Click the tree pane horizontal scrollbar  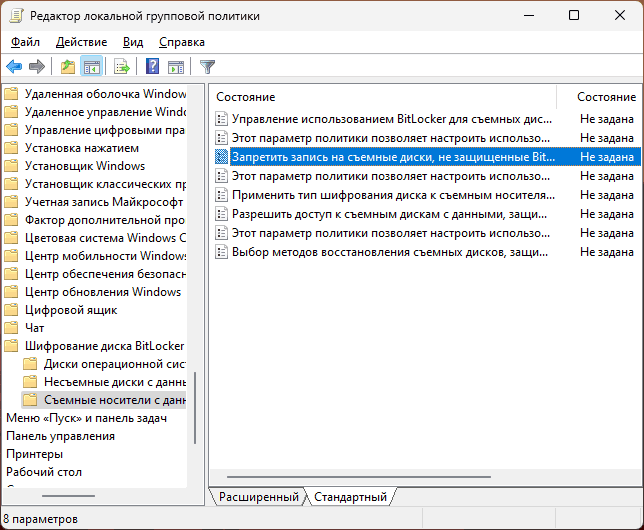pyautogui.click(x=68, y=496)
